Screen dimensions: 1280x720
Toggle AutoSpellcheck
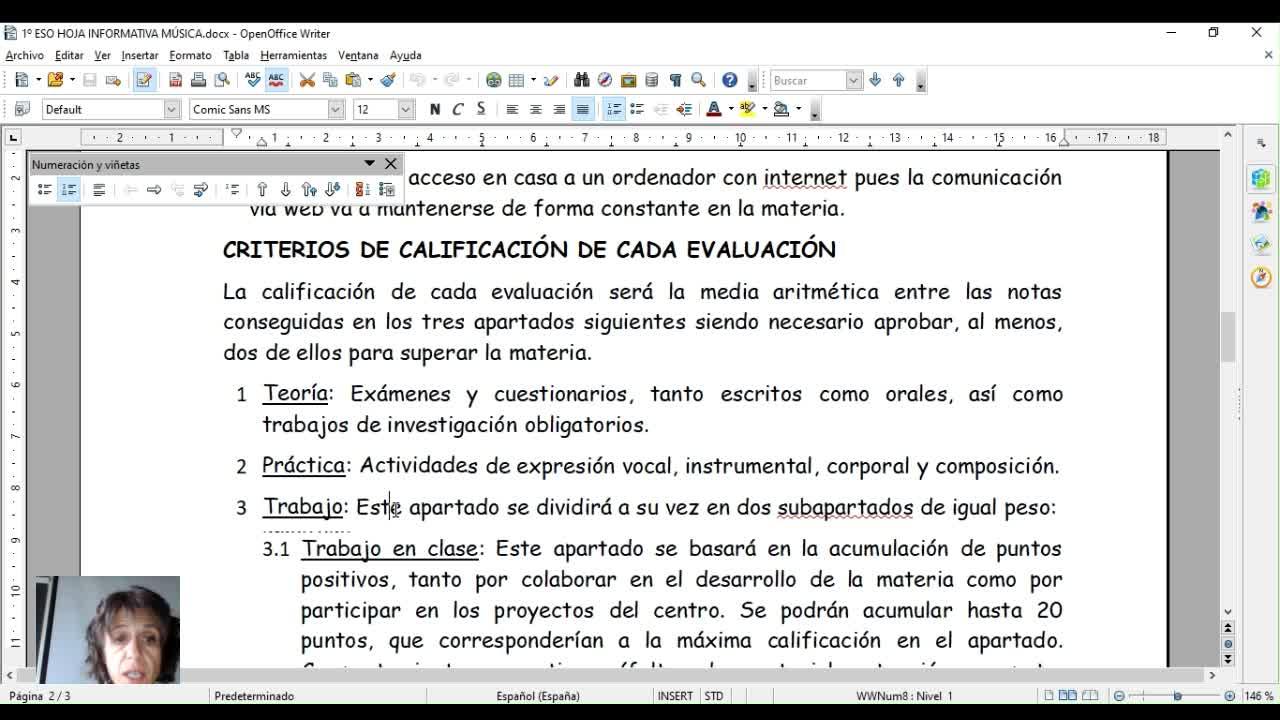(277, 80)
